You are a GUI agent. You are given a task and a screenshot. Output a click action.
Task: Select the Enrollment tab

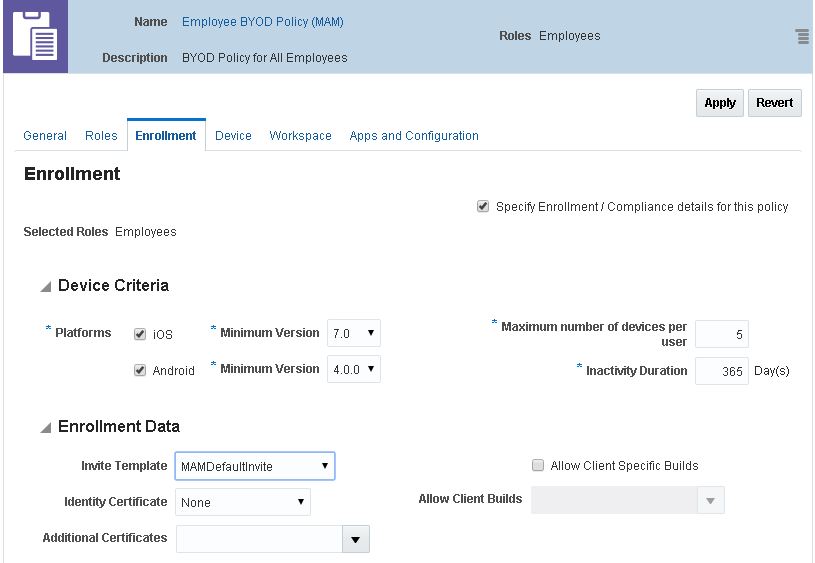166,136
